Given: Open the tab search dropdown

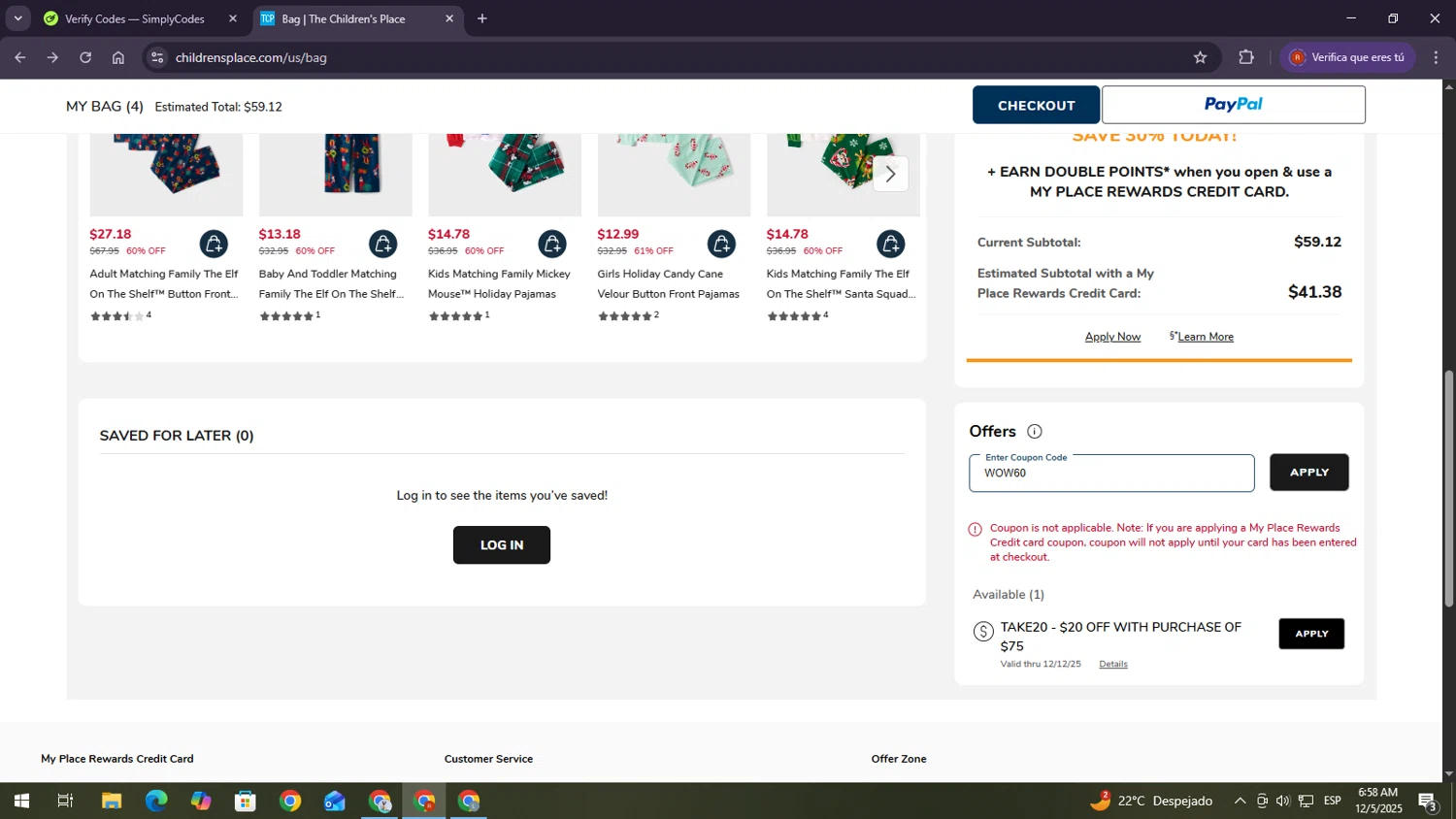Looking at the screenshot, I should tap(17, 18).
